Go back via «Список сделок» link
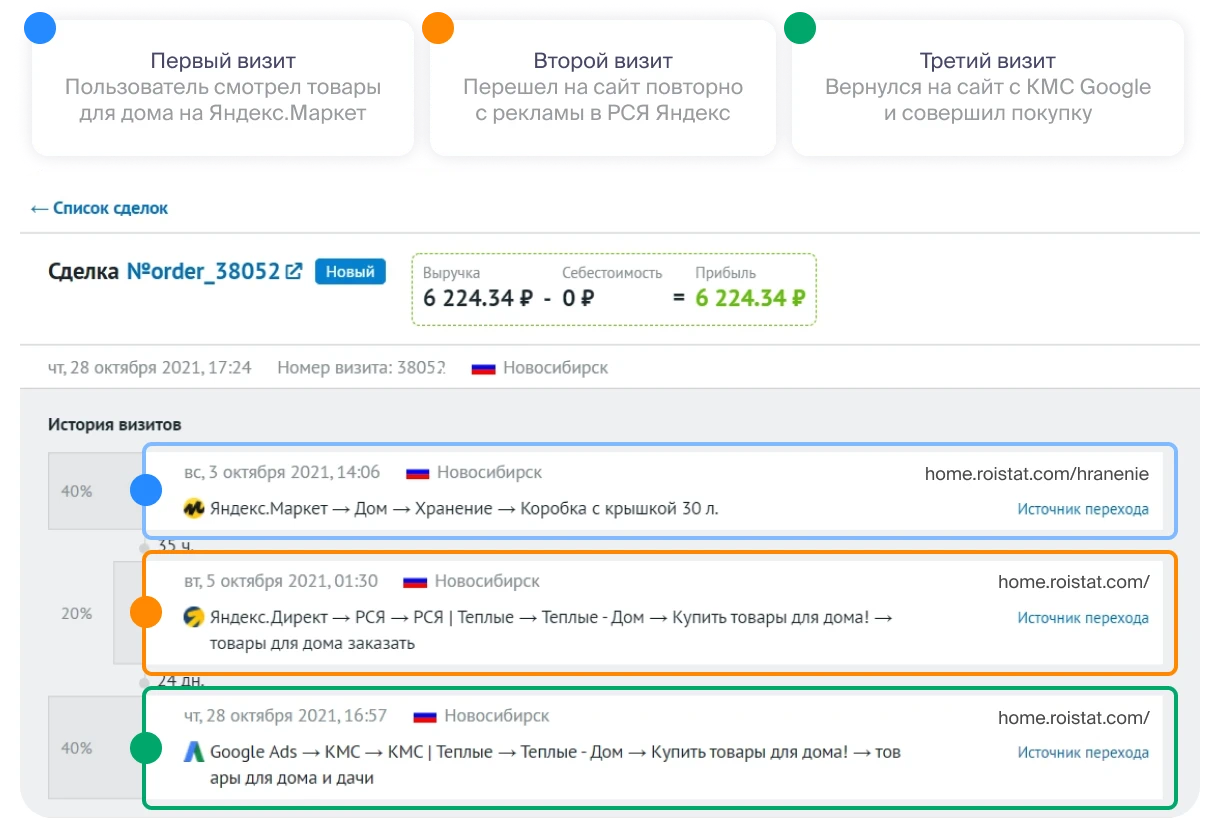1220x840 pixels. [x=99, y=208]
